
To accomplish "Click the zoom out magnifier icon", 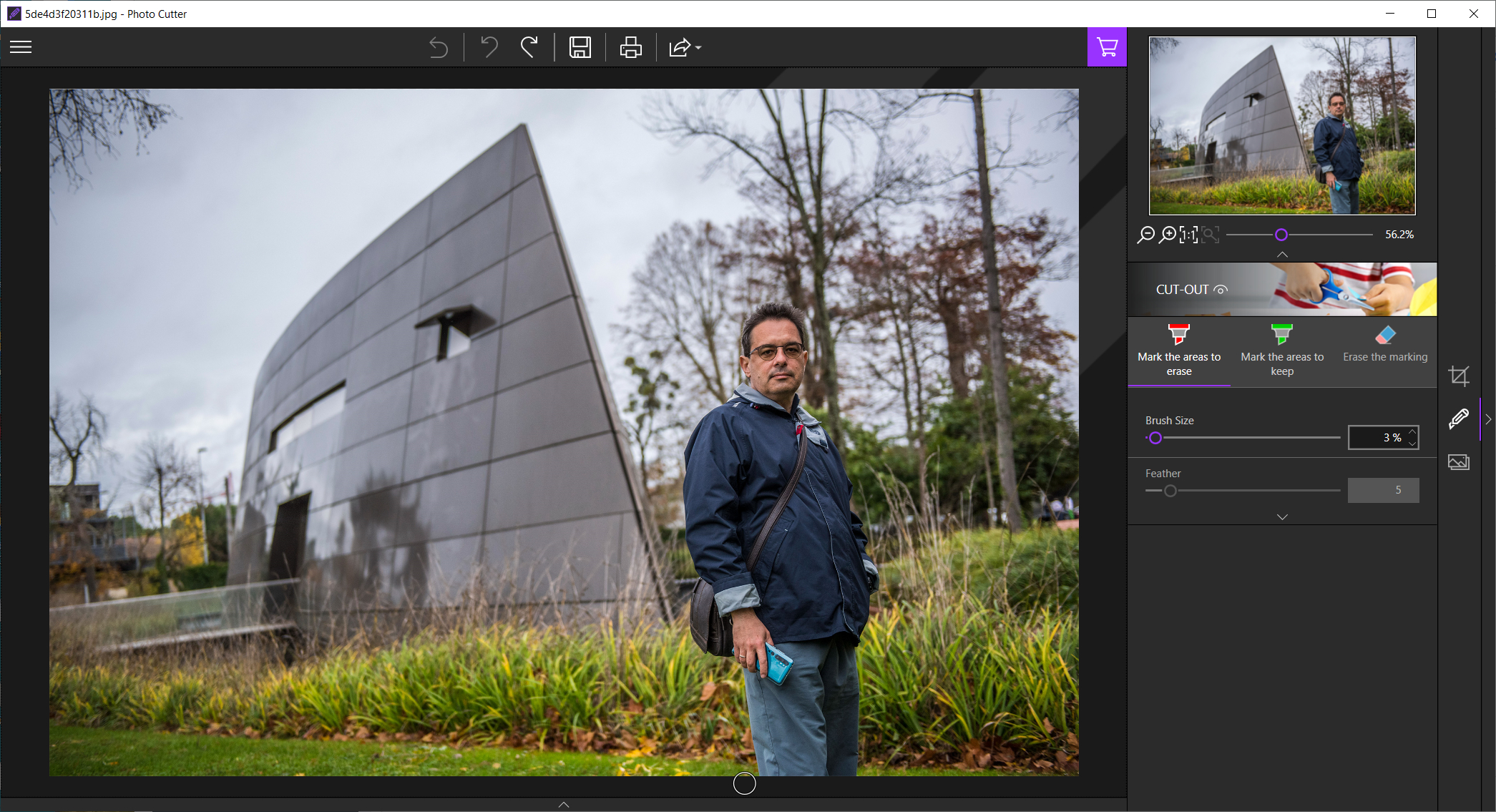I will tap(1145, 235).
